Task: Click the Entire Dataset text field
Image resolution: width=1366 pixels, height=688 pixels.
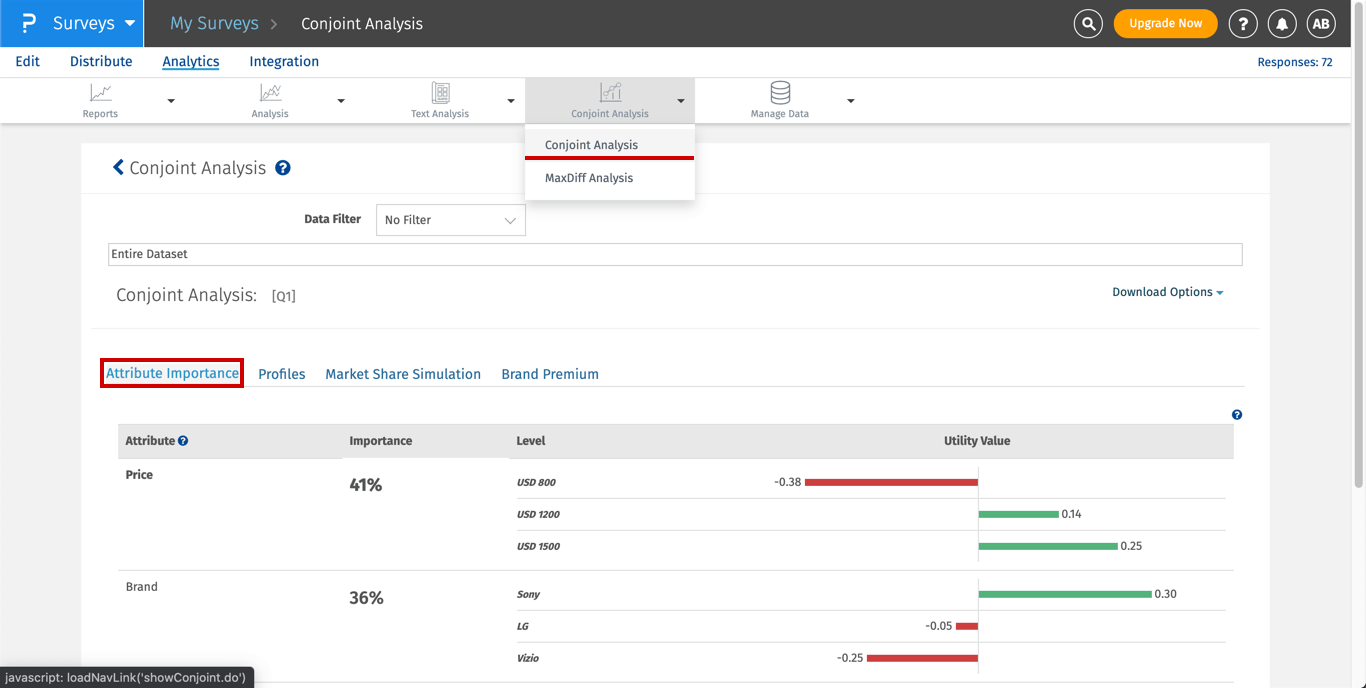Action: [675, 254]
